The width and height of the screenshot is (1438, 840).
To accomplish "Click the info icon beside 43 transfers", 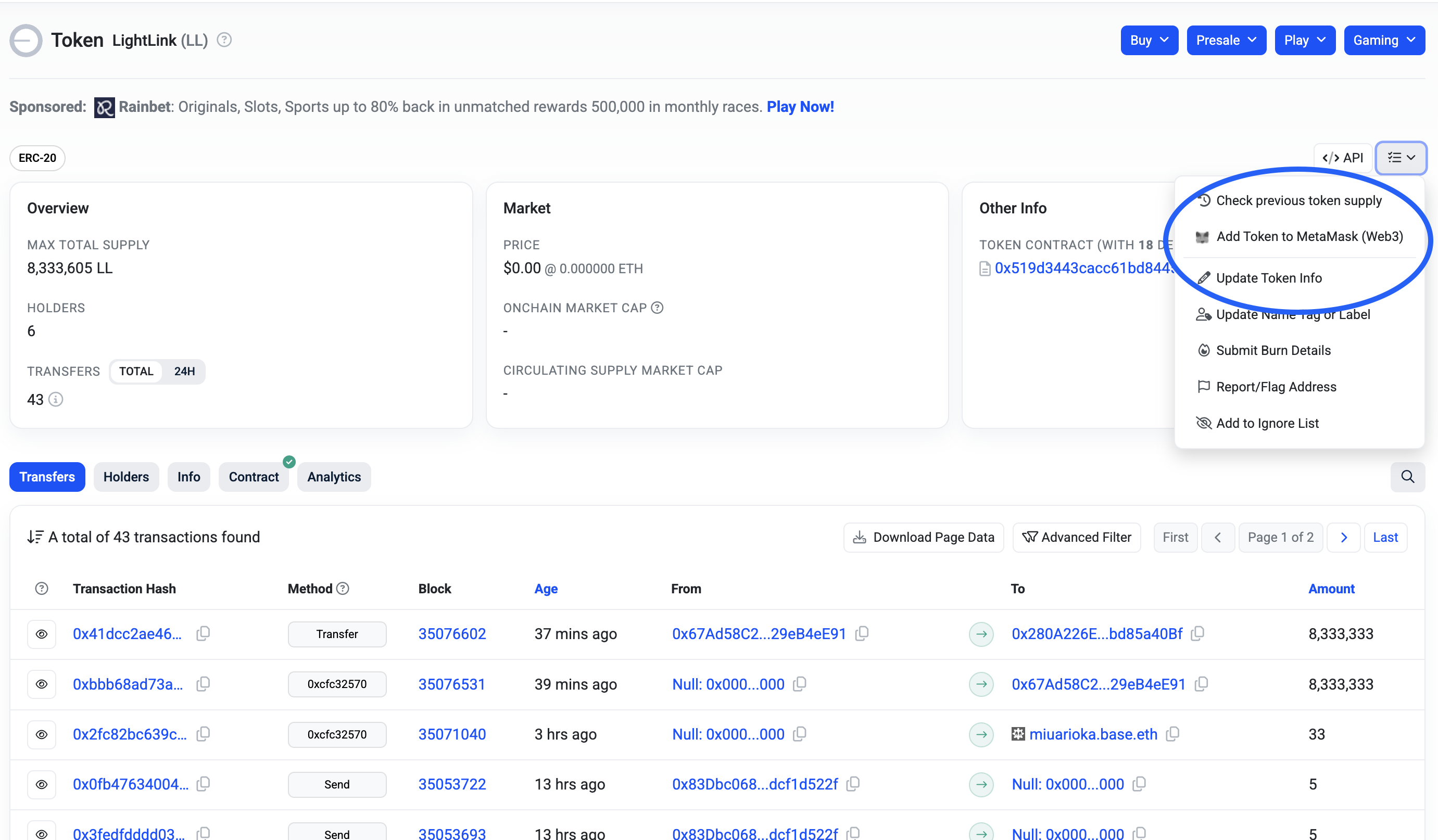I will pyautogui.click(x=55, y=399).
